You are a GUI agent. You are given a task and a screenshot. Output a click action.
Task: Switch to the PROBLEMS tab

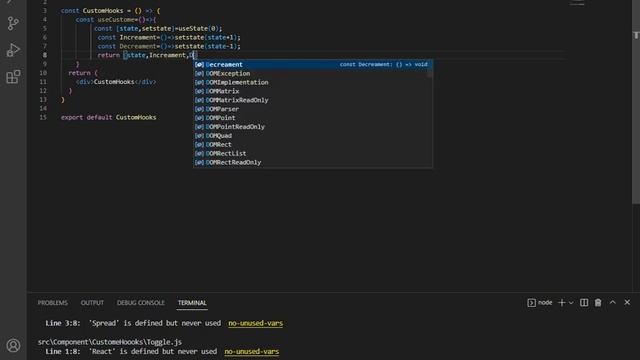point(53,303)
